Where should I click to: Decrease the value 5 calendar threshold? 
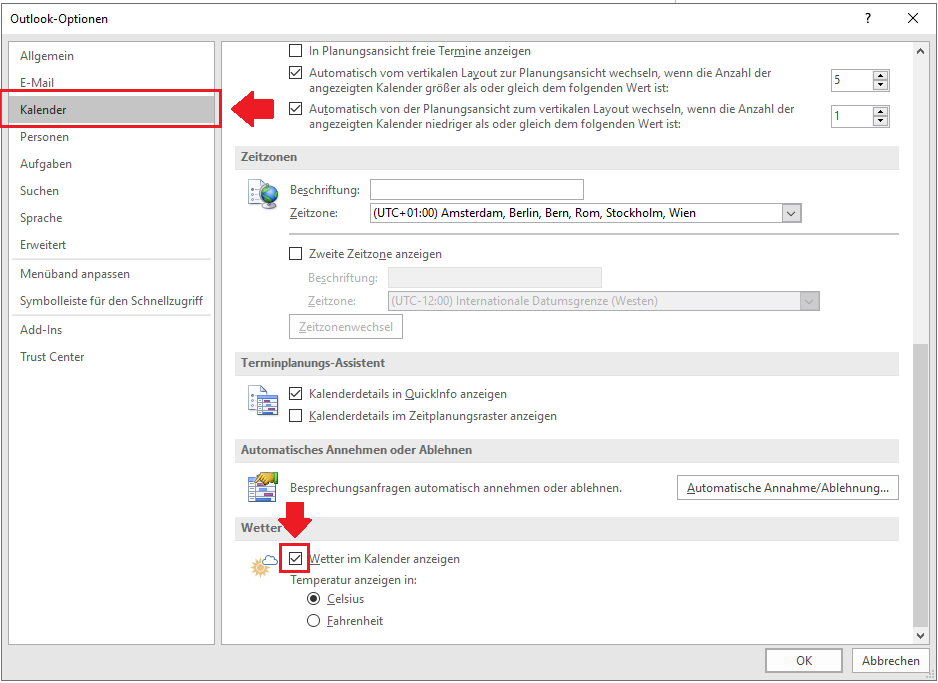point(881,85)
